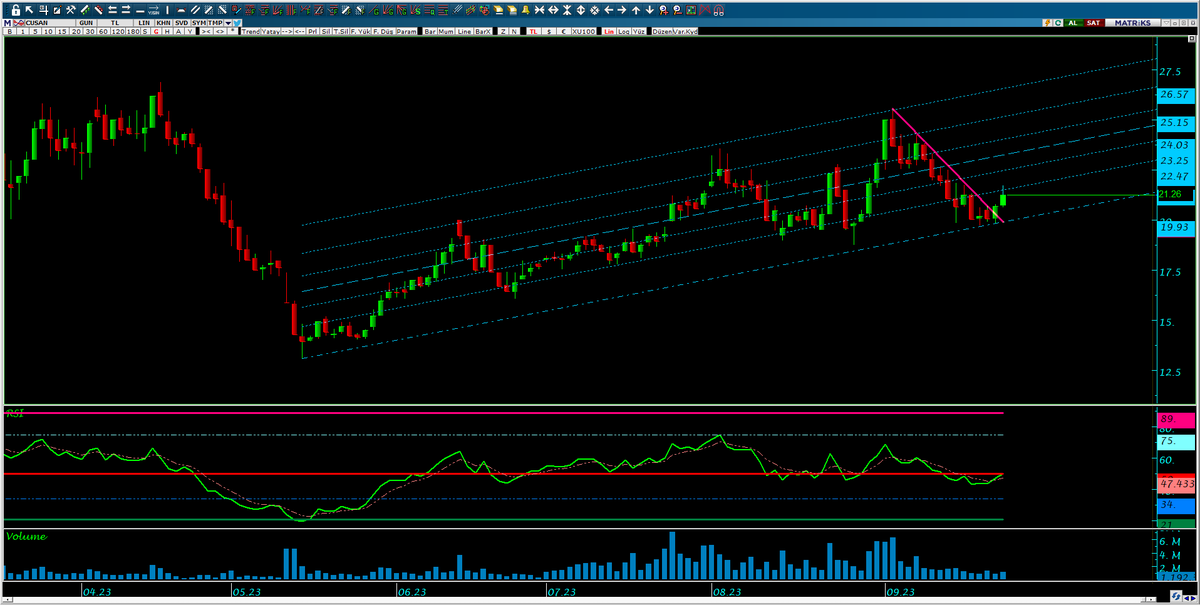
Task: Click the vertical line drawing tool
Action: (x=167, y=10)
